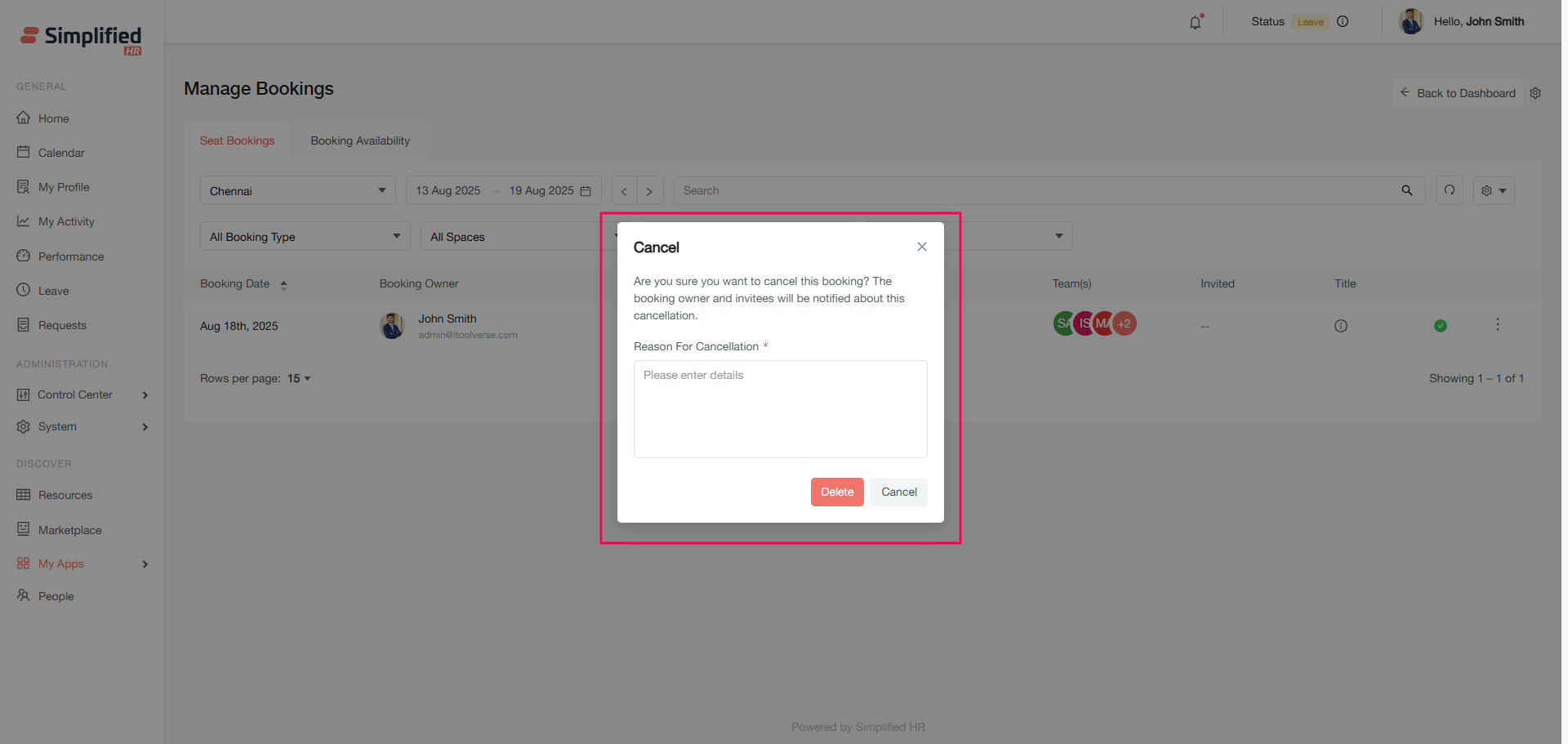Open Calendar from the sidebar
The image size is (1568, 744).
pyautogui.click(x=61, y=153)
